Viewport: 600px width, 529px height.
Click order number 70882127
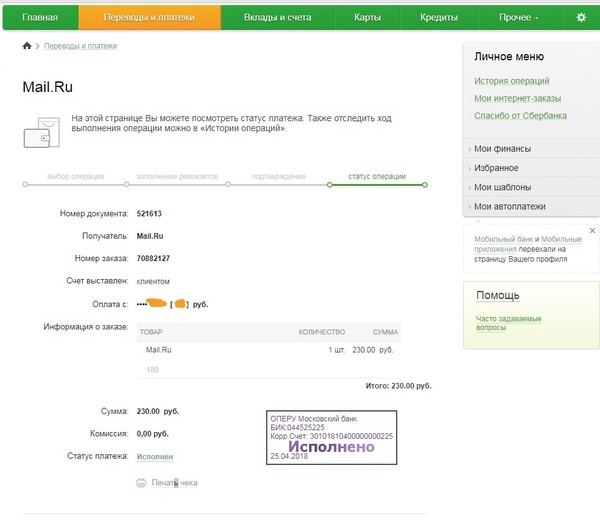153,258
